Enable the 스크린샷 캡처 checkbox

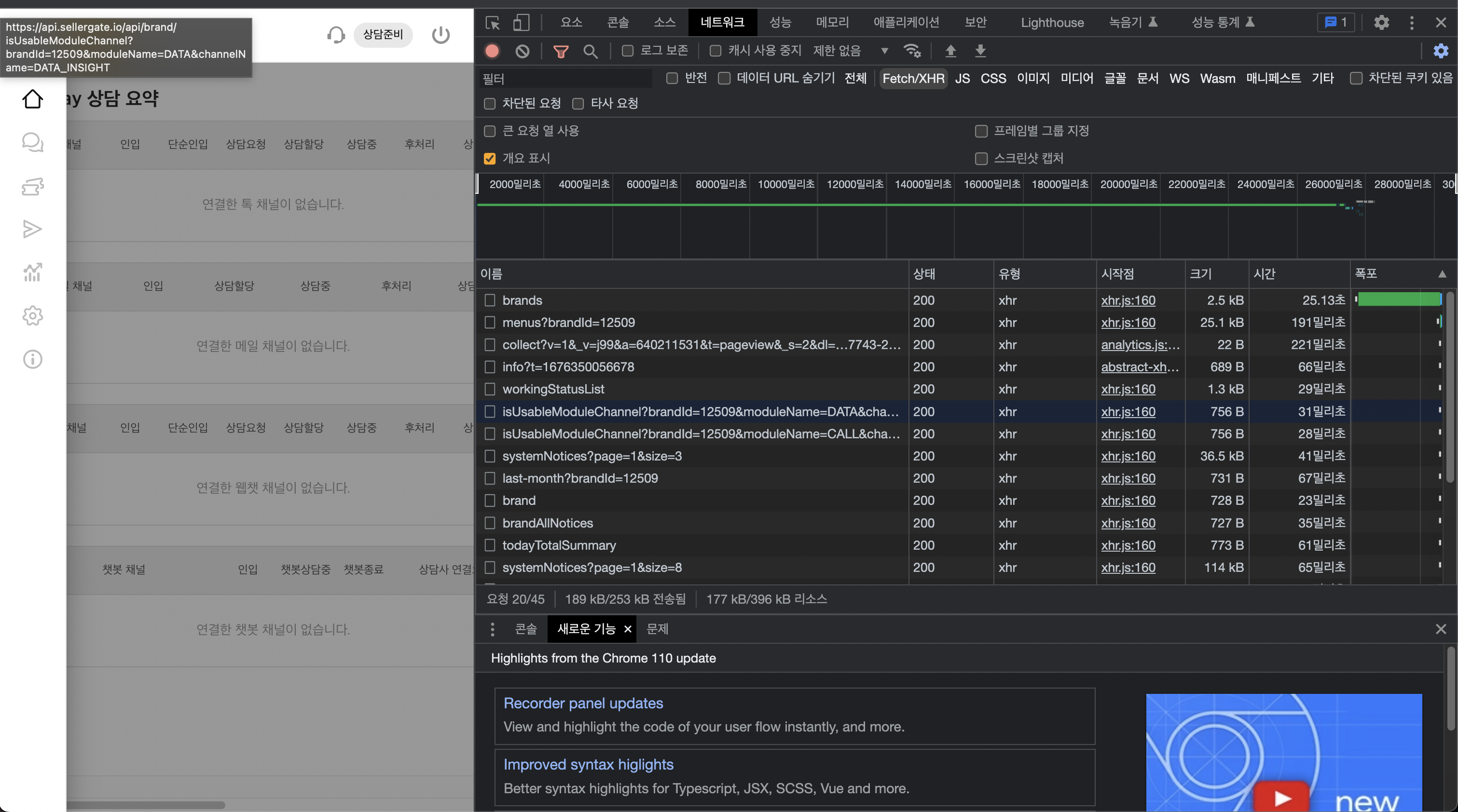(981, 159)
